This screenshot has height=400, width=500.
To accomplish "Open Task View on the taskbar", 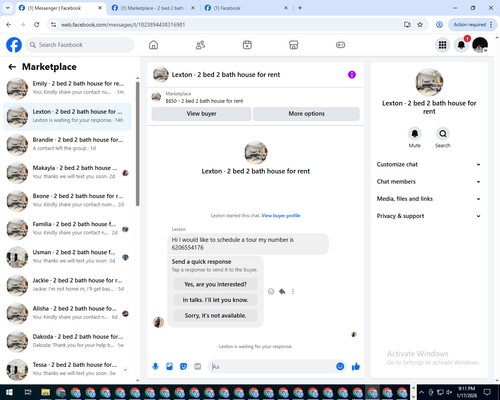I will coord(28,392).
